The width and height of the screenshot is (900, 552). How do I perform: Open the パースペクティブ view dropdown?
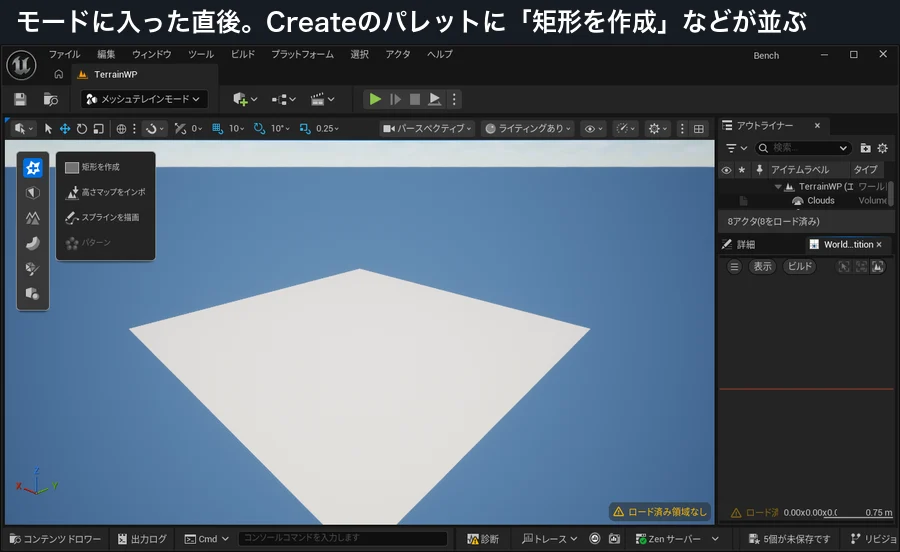(x=427, y=129)
